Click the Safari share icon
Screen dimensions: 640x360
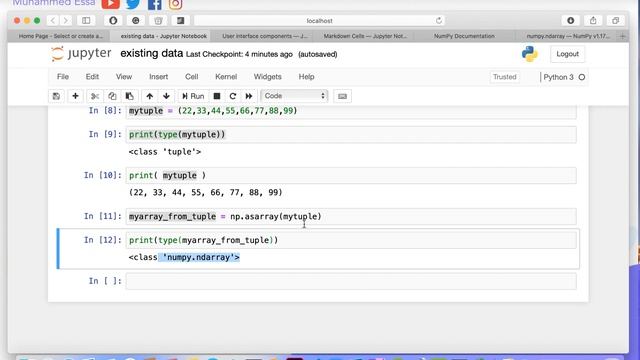pyautogui.click(x=593, y=20)
